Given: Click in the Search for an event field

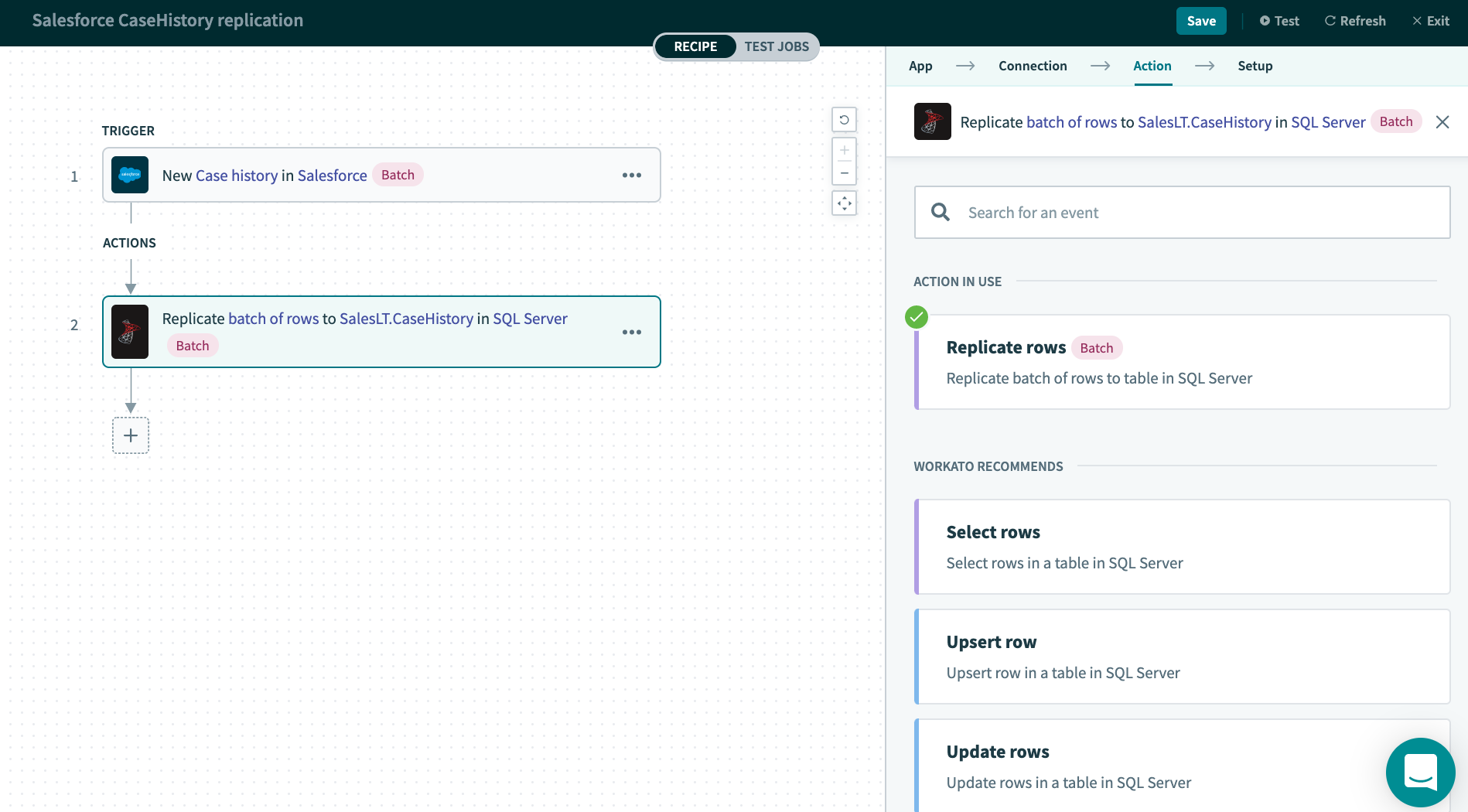Looking at the screenshot, I should 1183,212.
